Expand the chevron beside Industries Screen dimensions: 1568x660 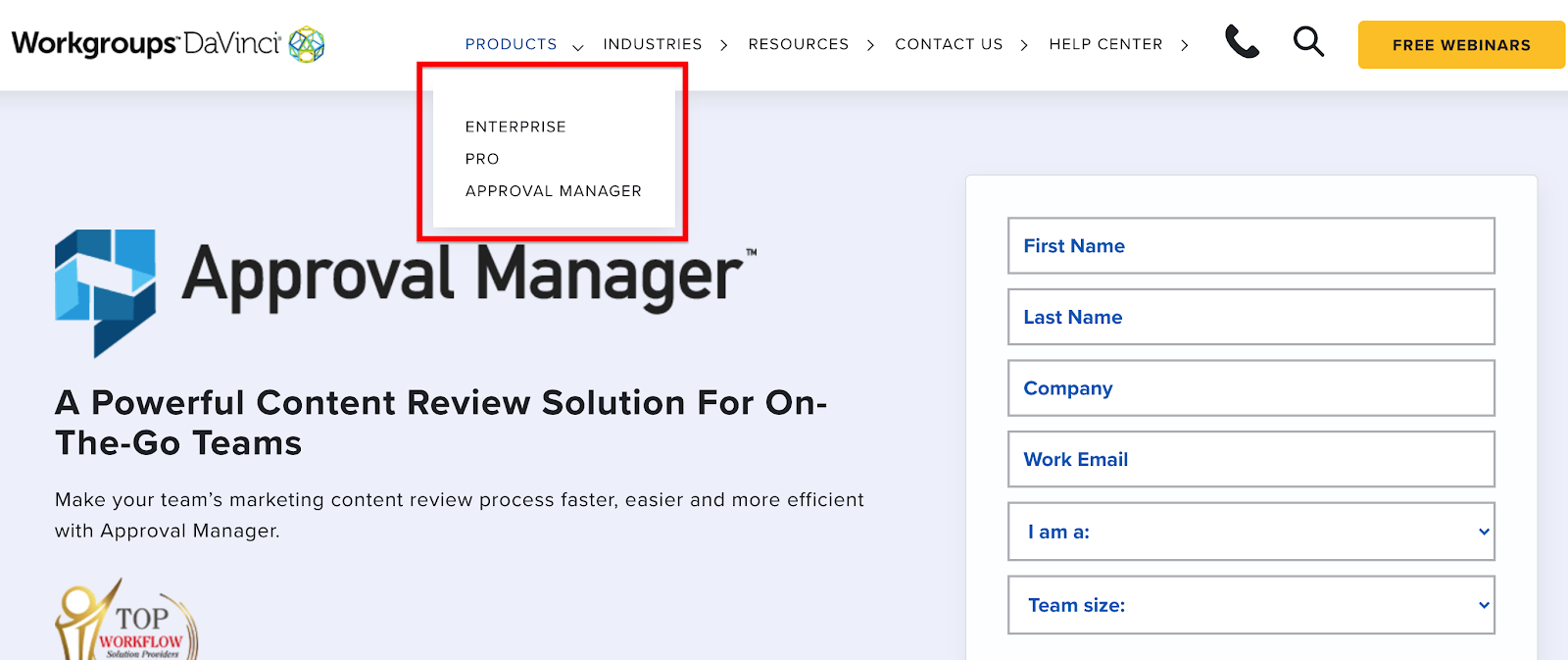724,45
